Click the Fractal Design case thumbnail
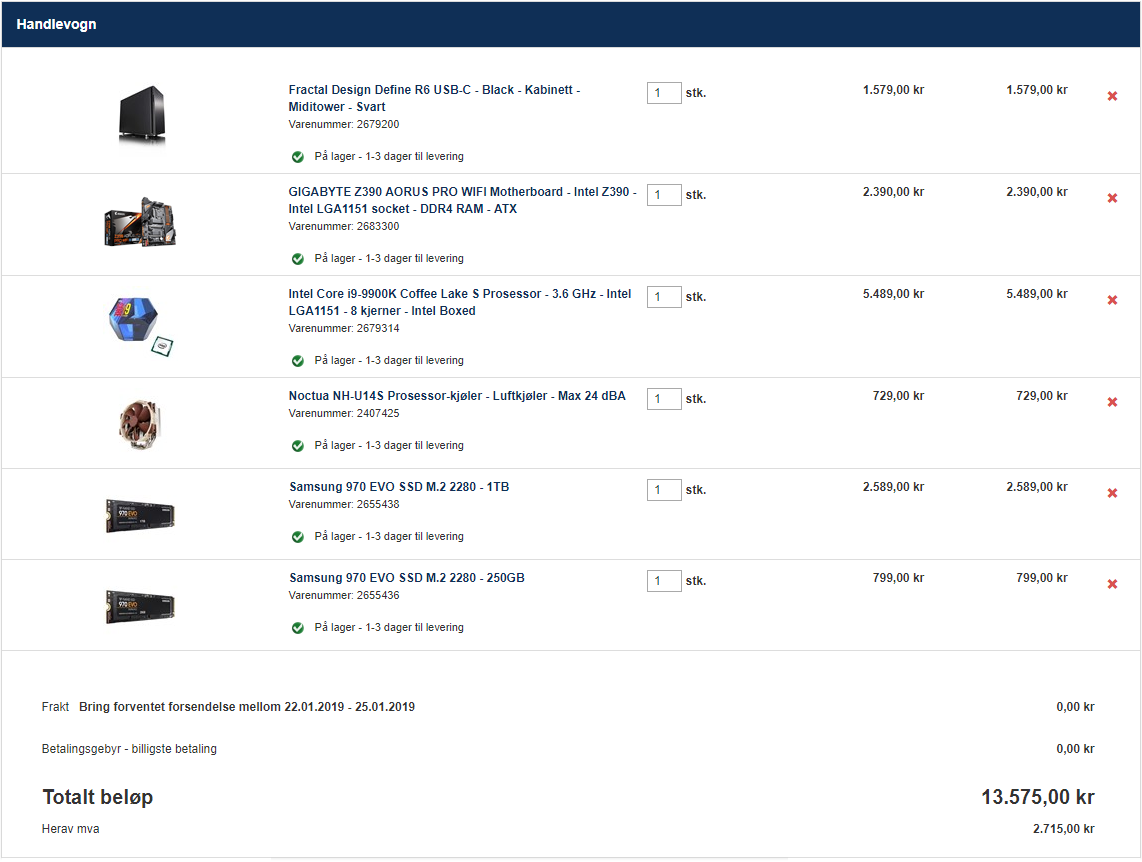 (142, 115)
